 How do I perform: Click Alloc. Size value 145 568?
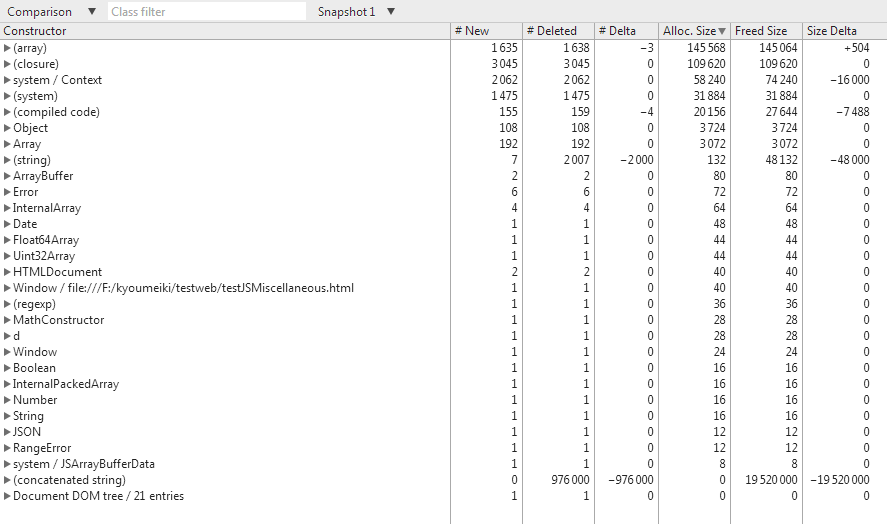706,48
